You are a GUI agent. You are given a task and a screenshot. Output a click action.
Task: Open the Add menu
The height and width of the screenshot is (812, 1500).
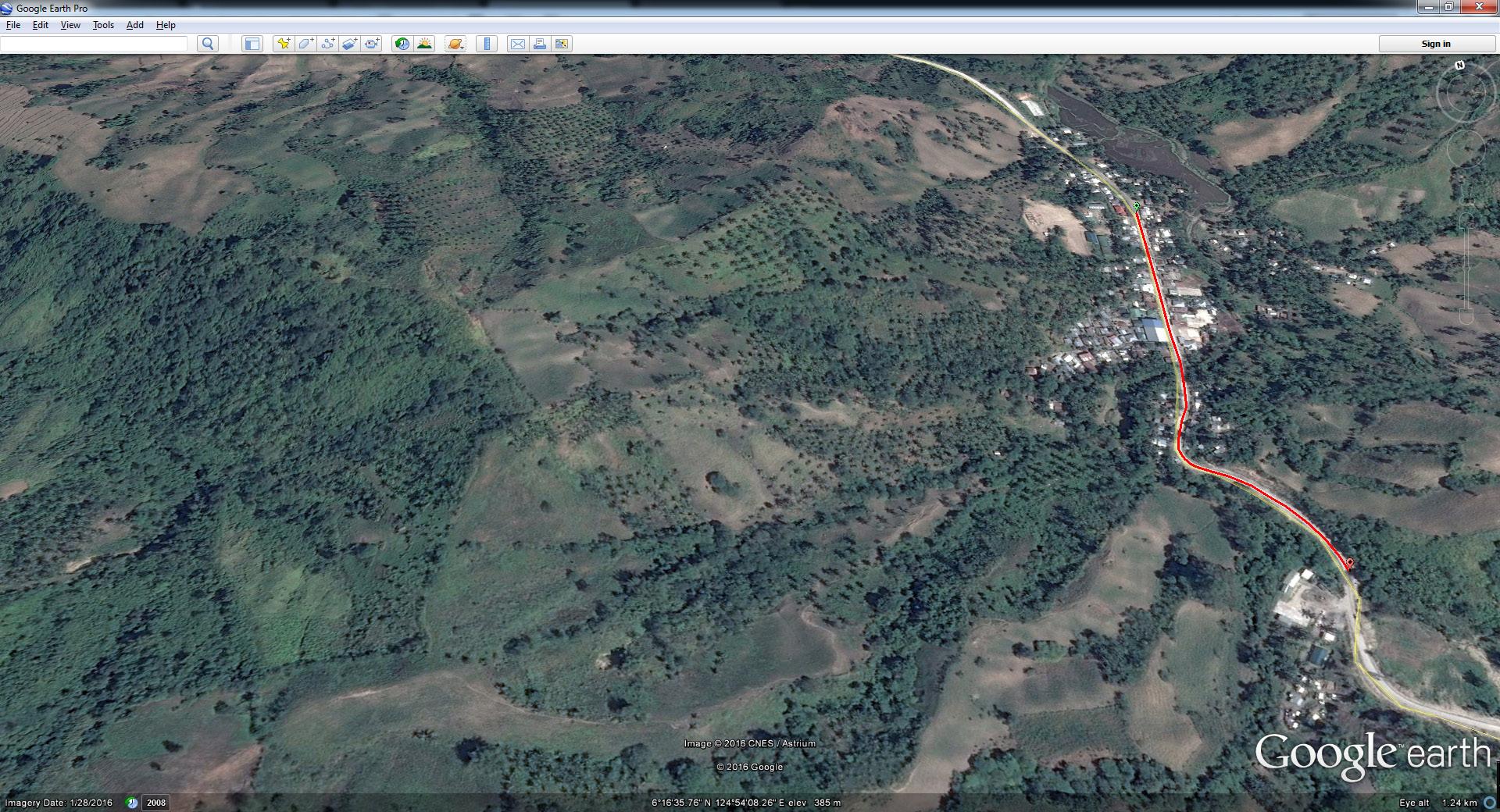pyautogui.click(x=135, y=25)
